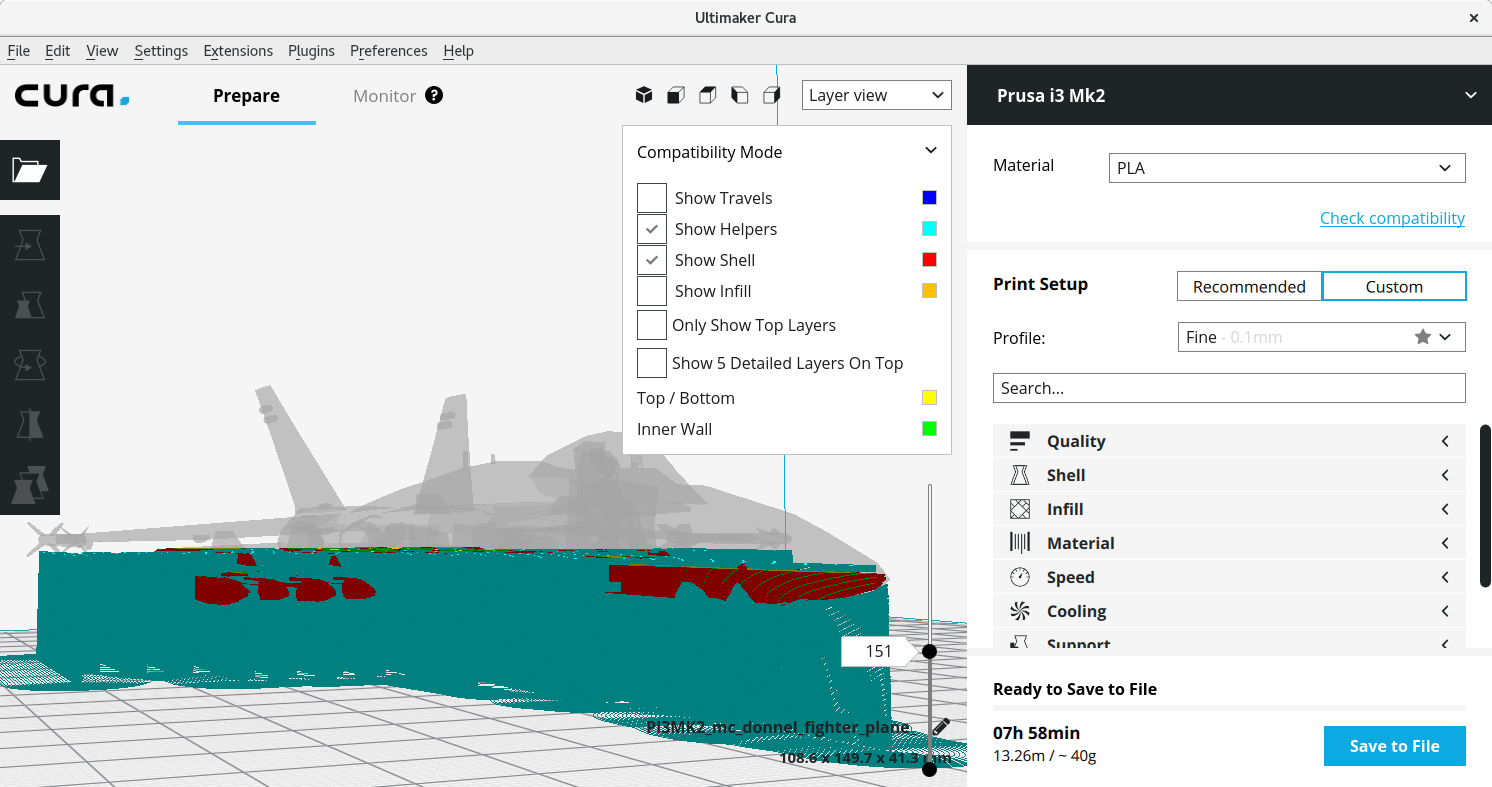Open the PLA material dropdown
Viewport: 1492px width, 787px height.
point(1287,168)
